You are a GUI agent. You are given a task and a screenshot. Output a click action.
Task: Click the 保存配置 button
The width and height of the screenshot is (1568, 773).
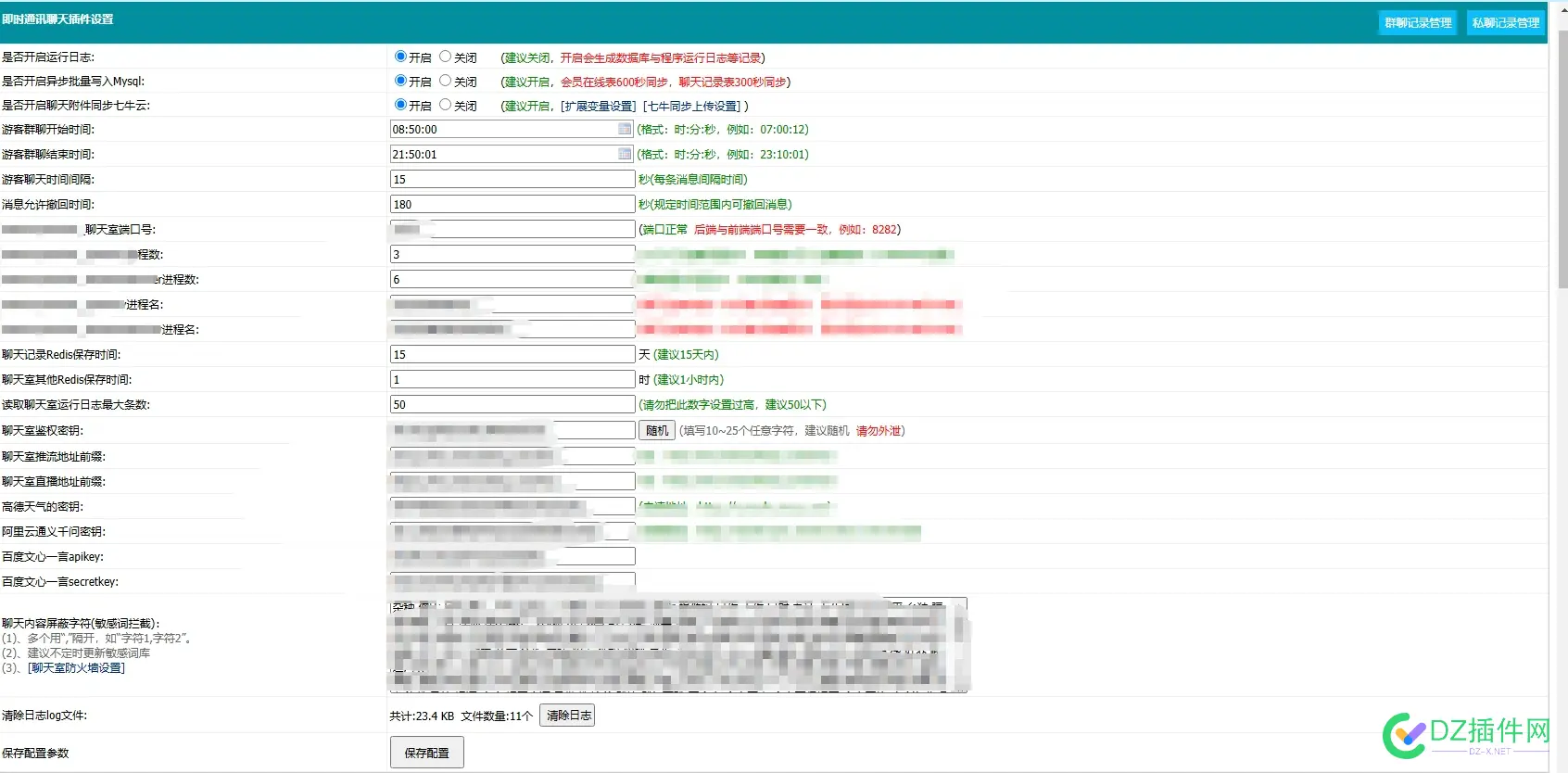426,753
